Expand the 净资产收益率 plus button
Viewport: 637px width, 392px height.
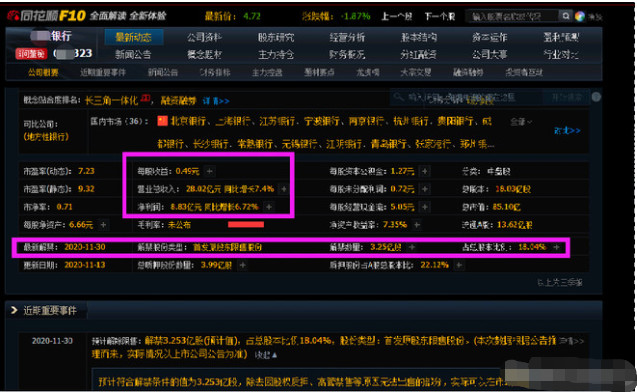[416, 225]
